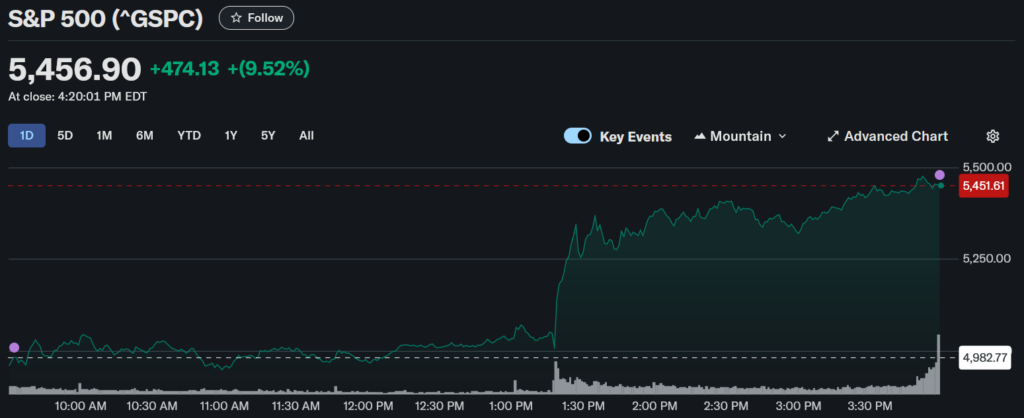The width and height of the screenshot is (1024, 418).
Task: Click the S&P 500 (^GSPC) title
Action: click(106, 18)
